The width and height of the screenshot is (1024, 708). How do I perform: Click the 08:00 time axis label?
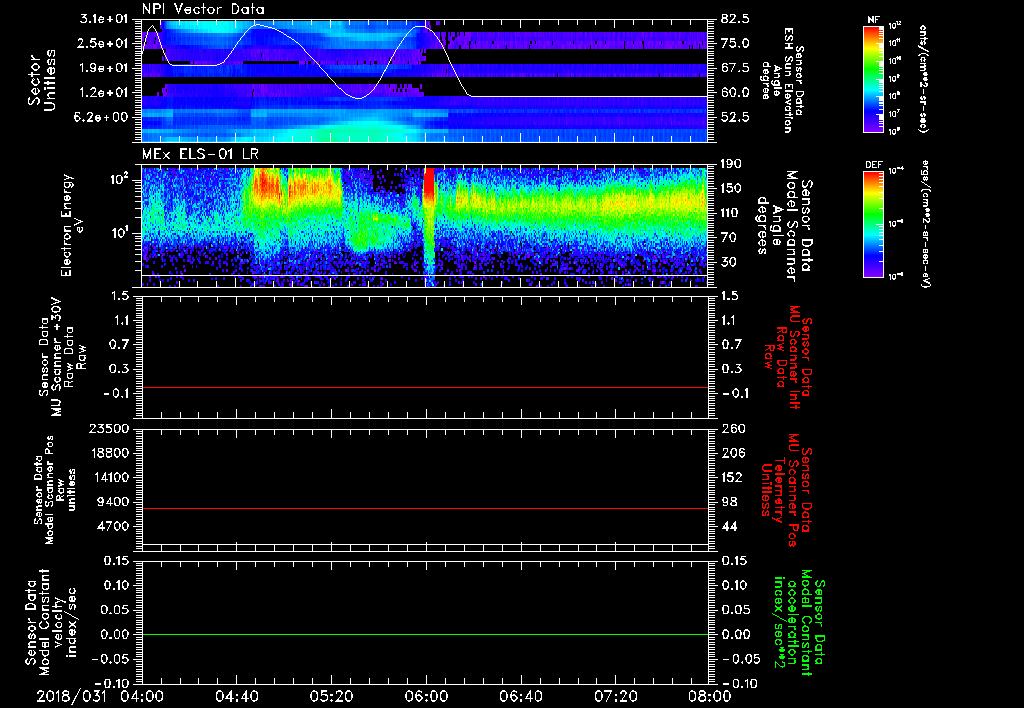709,696
